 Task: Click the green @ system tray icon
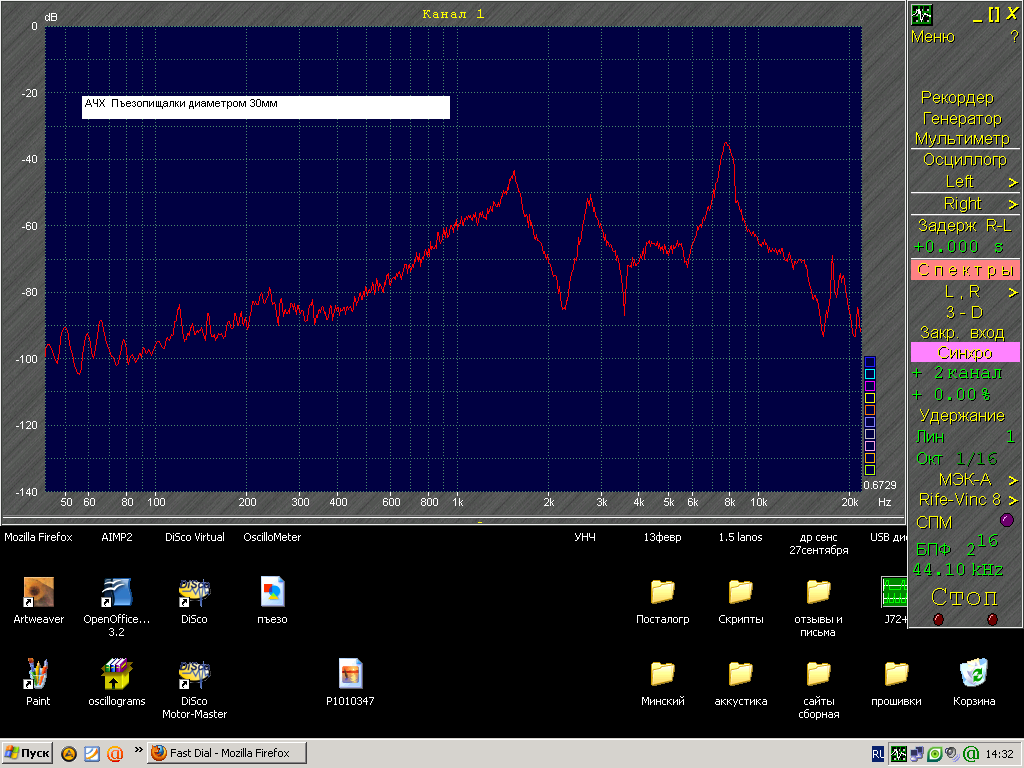[970, 754]
